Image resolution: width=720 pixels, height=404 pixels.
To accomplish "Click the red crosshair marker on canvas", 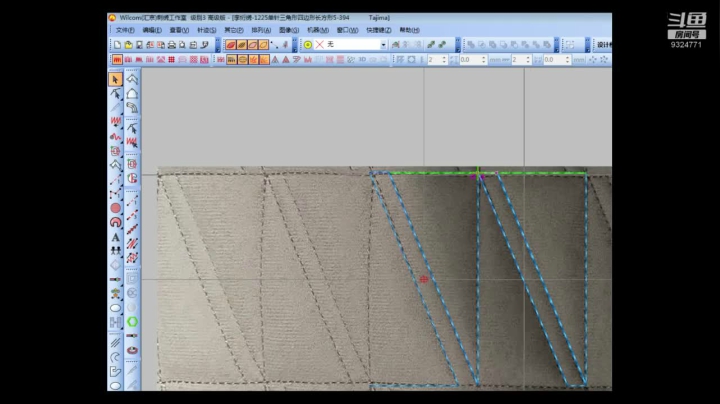I will (x=424, y=279).
